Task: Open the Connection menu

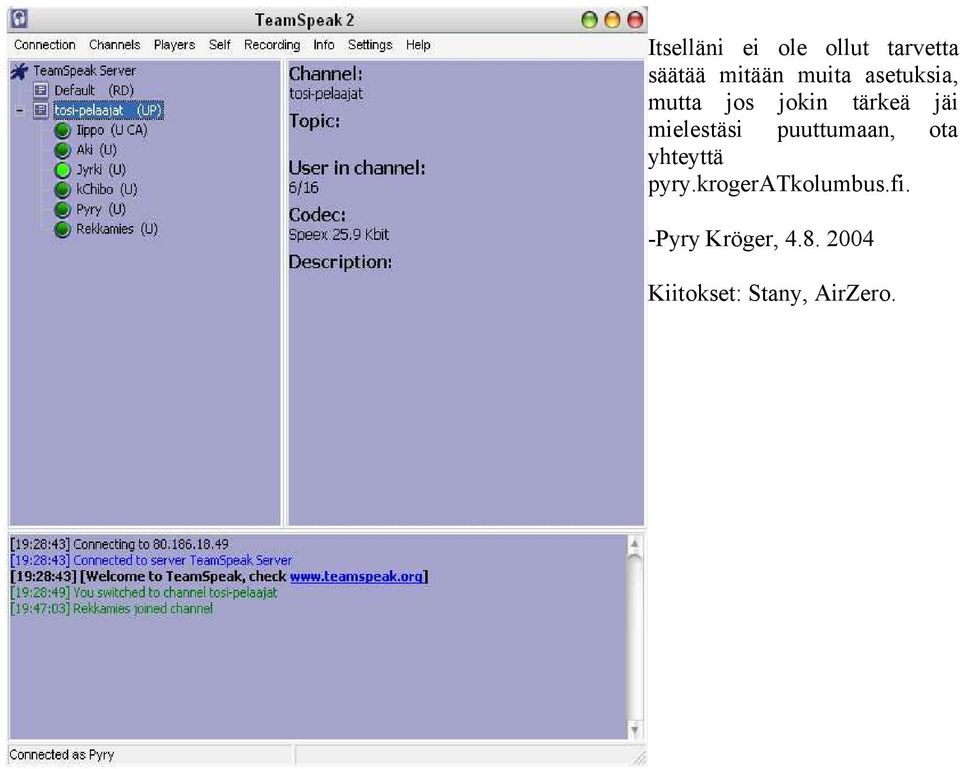Action: (45, 45)
